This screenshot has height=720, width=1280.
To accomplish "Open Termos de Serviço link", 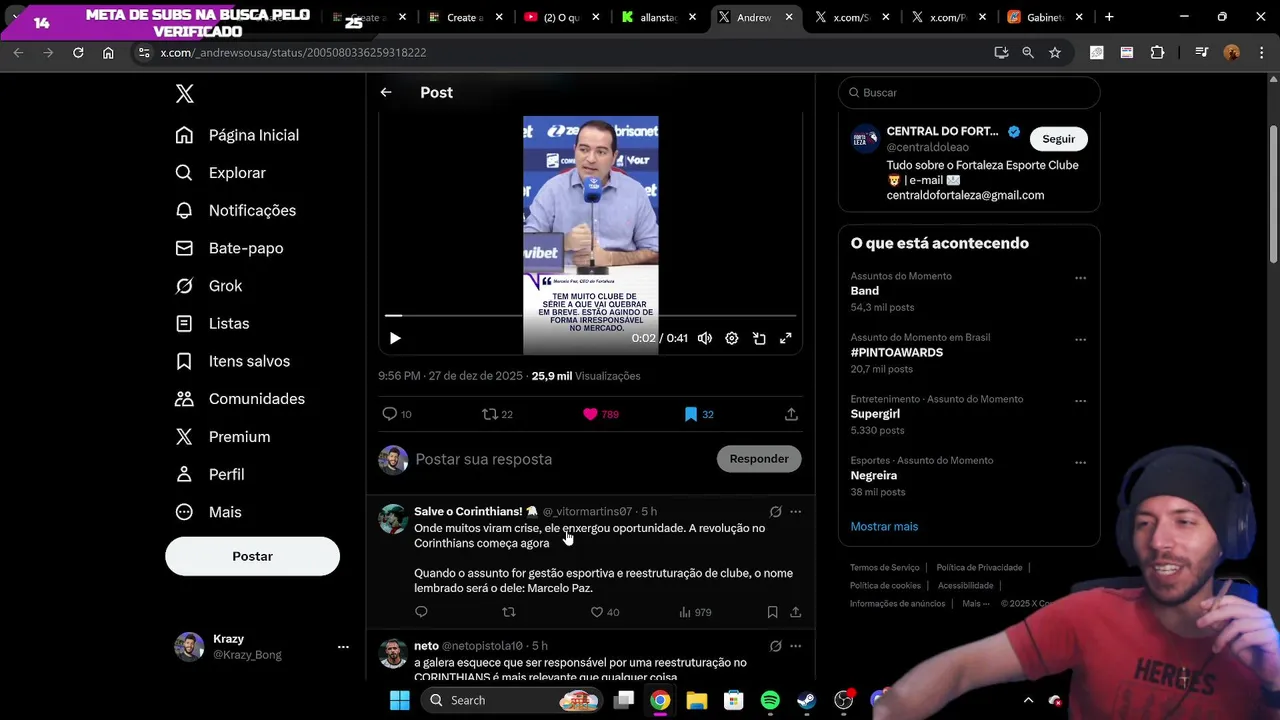I will [884, 567].
